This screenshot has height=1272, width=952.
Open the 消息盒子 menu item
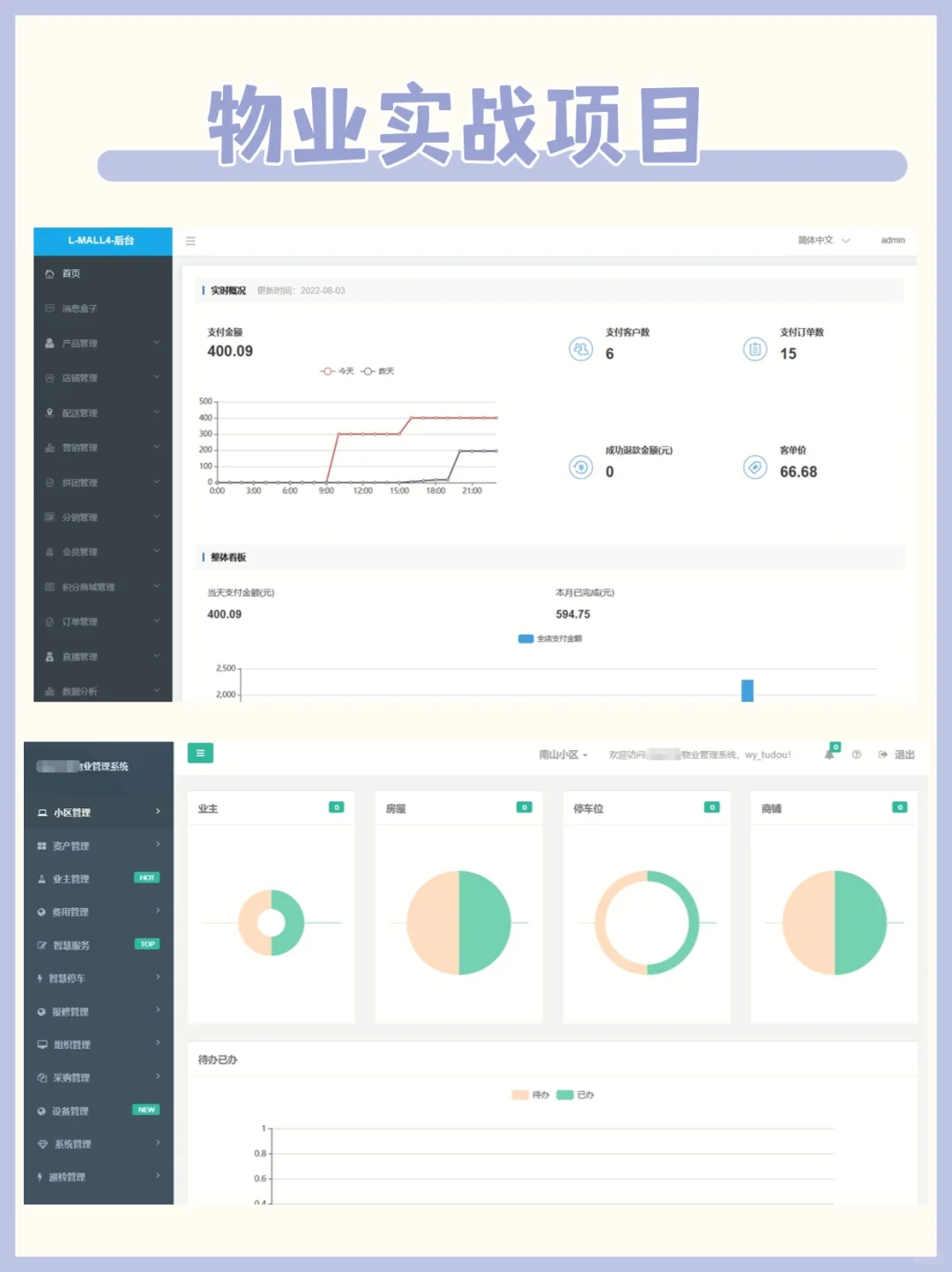click(x=103, y=309)
